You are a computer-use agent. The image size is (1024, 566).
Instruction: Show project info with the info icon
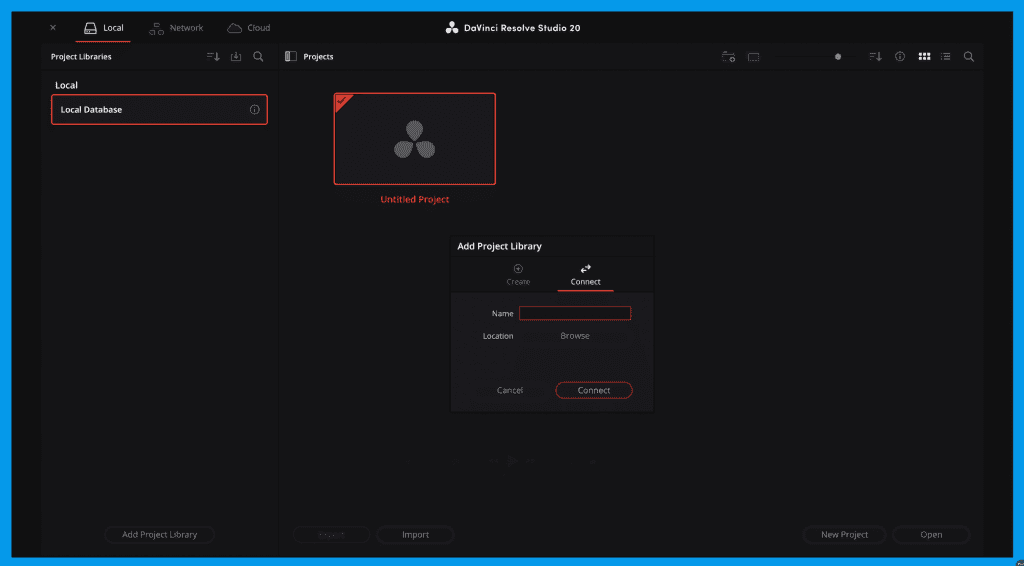[x=900, y=57]
